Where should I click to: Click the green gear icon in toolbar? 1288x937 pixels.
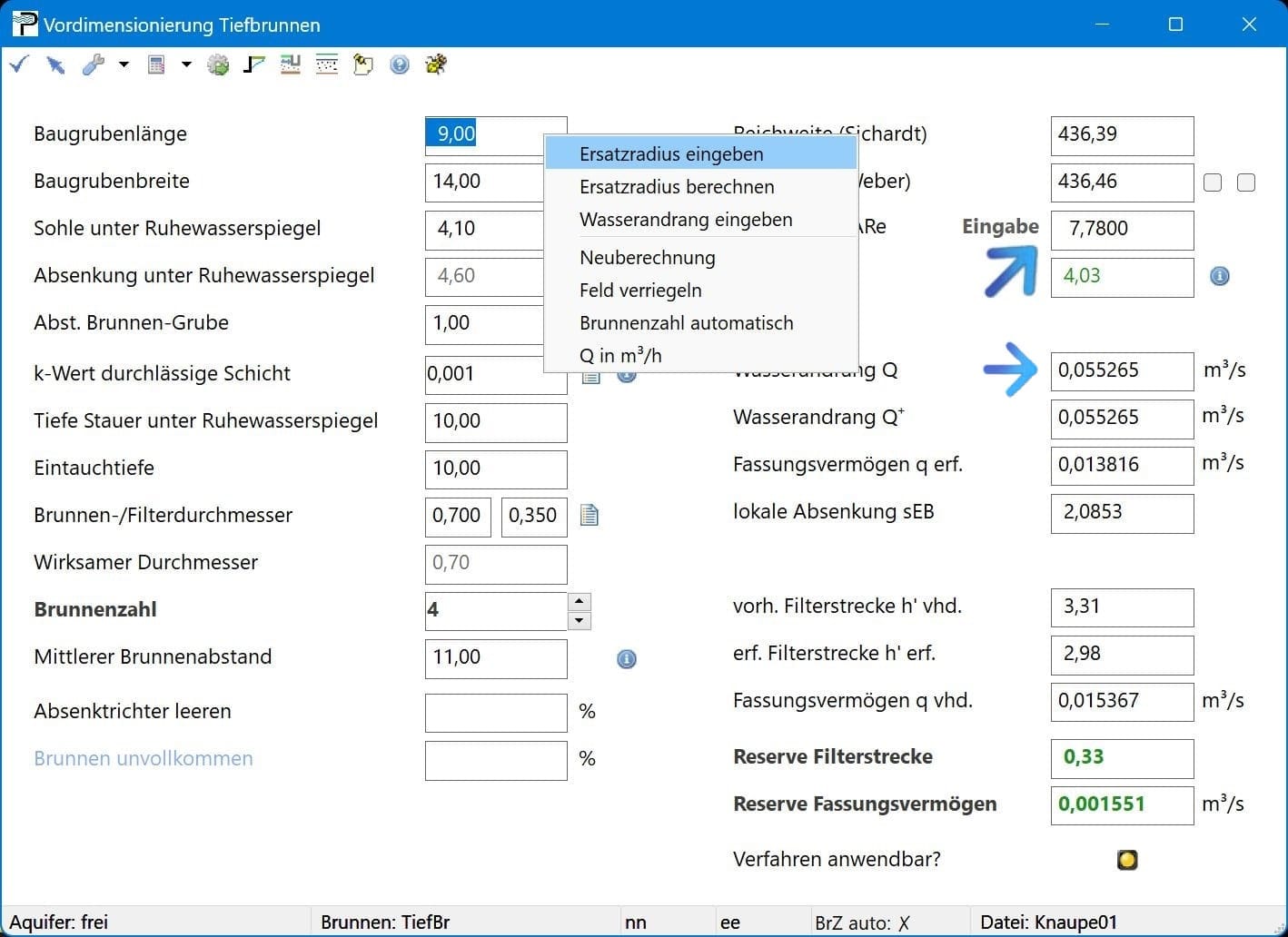click(x=218, y=64)
